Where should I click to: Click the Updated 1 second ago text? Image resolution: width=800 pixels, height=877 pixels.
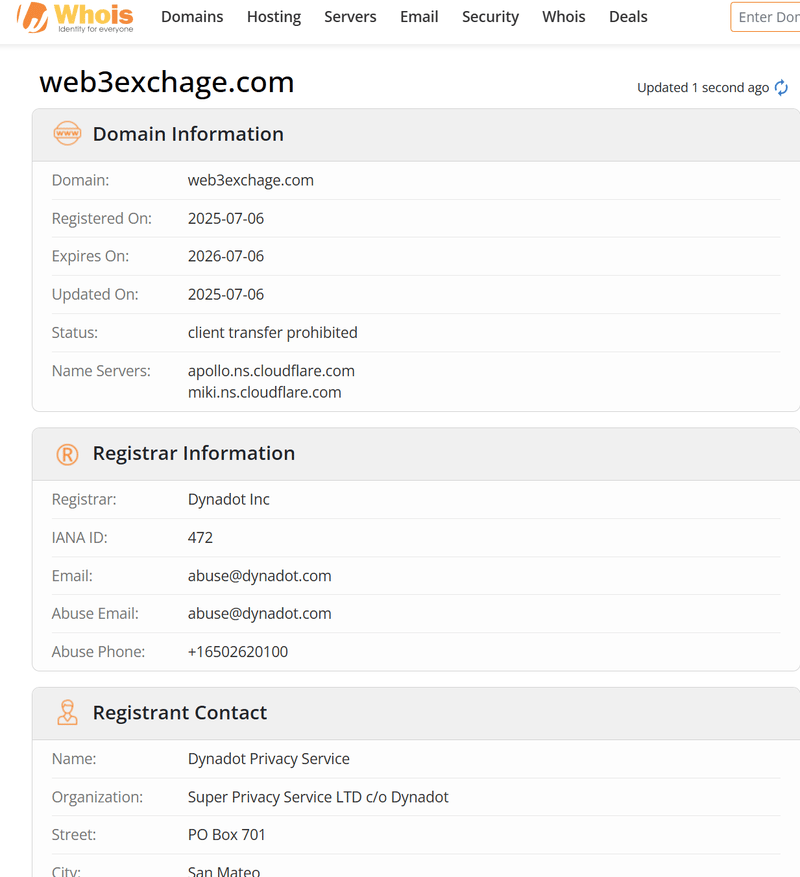point(703,88)
